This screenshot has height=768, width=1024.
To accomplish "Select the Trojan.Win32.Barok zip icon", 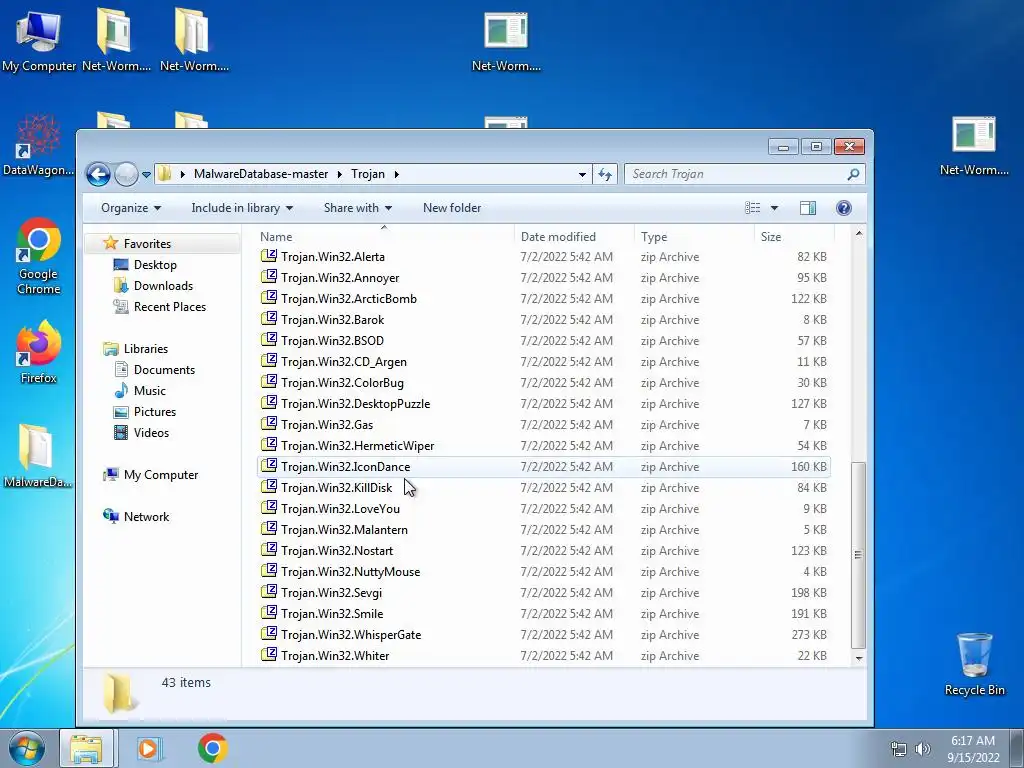I will [x=268, y=319].
